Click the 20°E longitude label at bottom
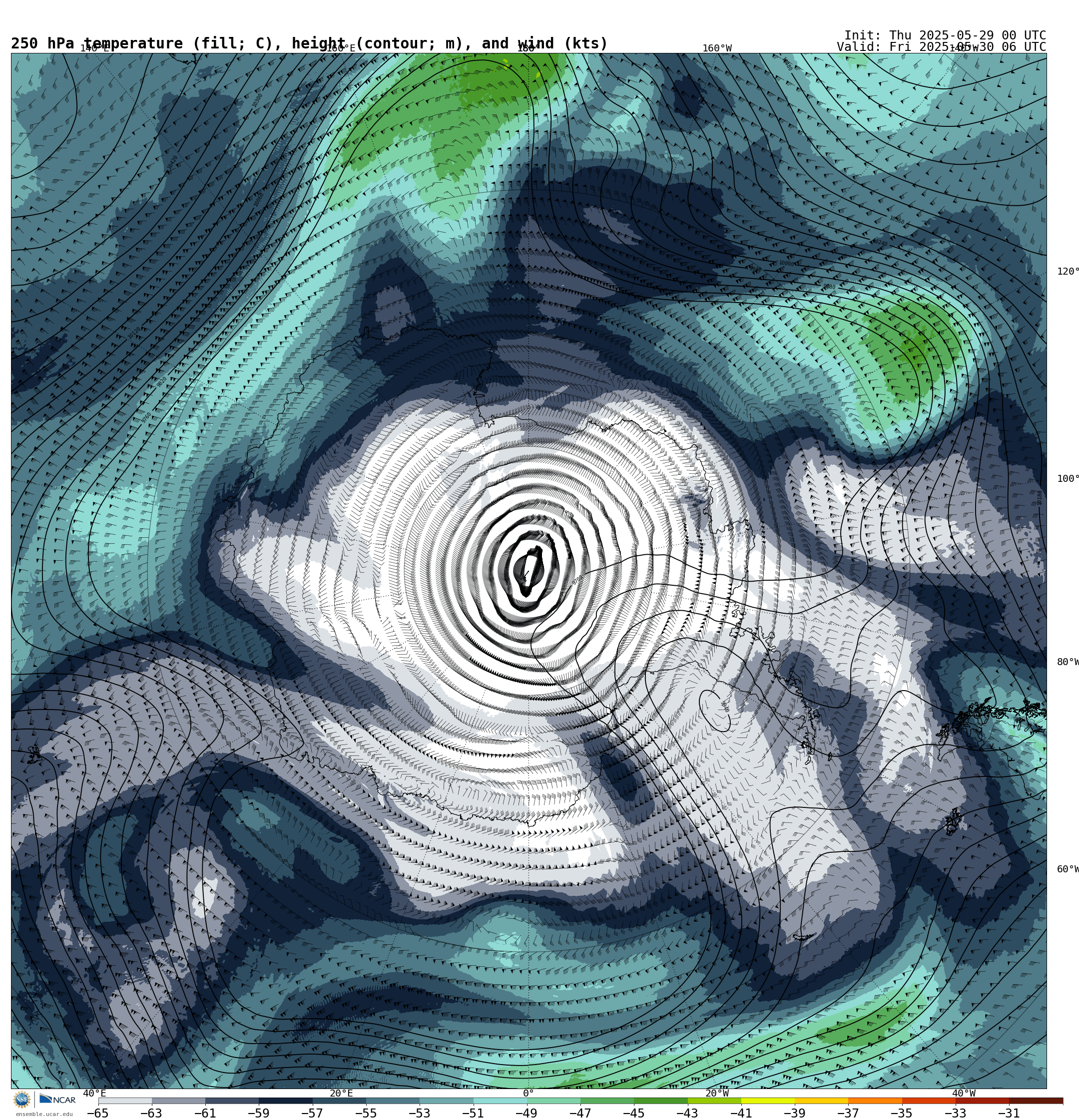 (x=341, y=1094)
